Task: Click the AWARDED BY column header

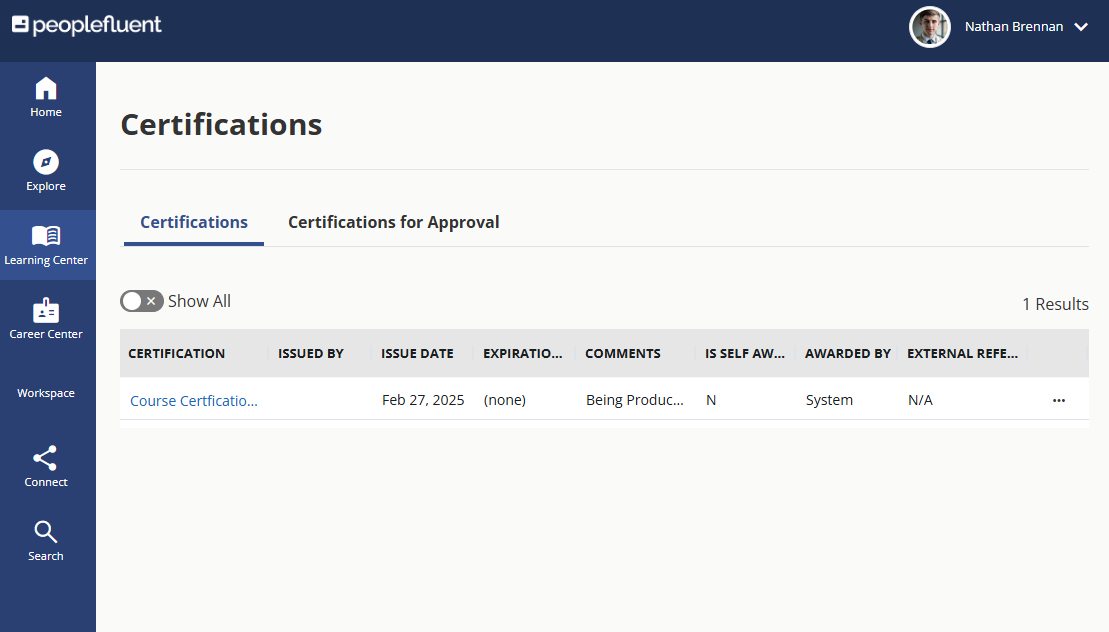Action: tap(847, 353)
